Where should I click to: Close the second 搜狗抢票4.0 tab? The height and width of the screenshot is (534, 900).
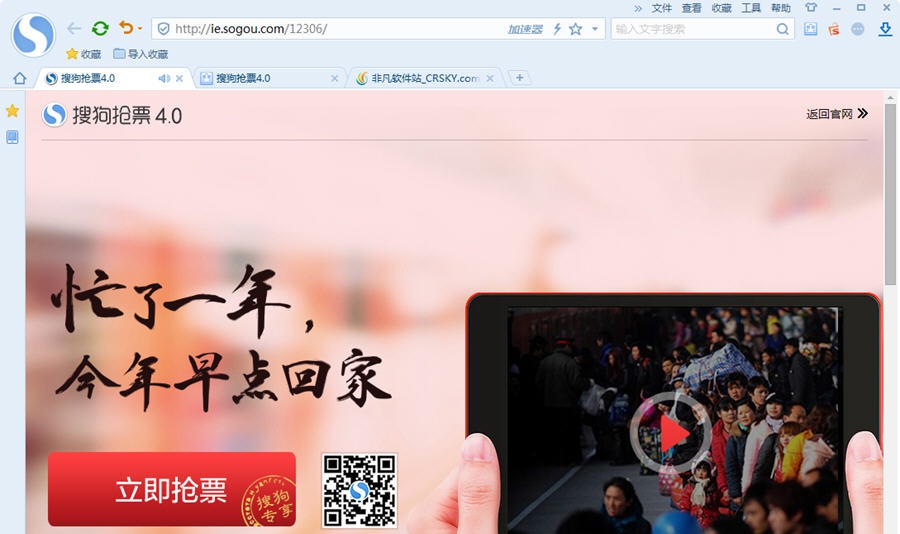coord(335,79)
